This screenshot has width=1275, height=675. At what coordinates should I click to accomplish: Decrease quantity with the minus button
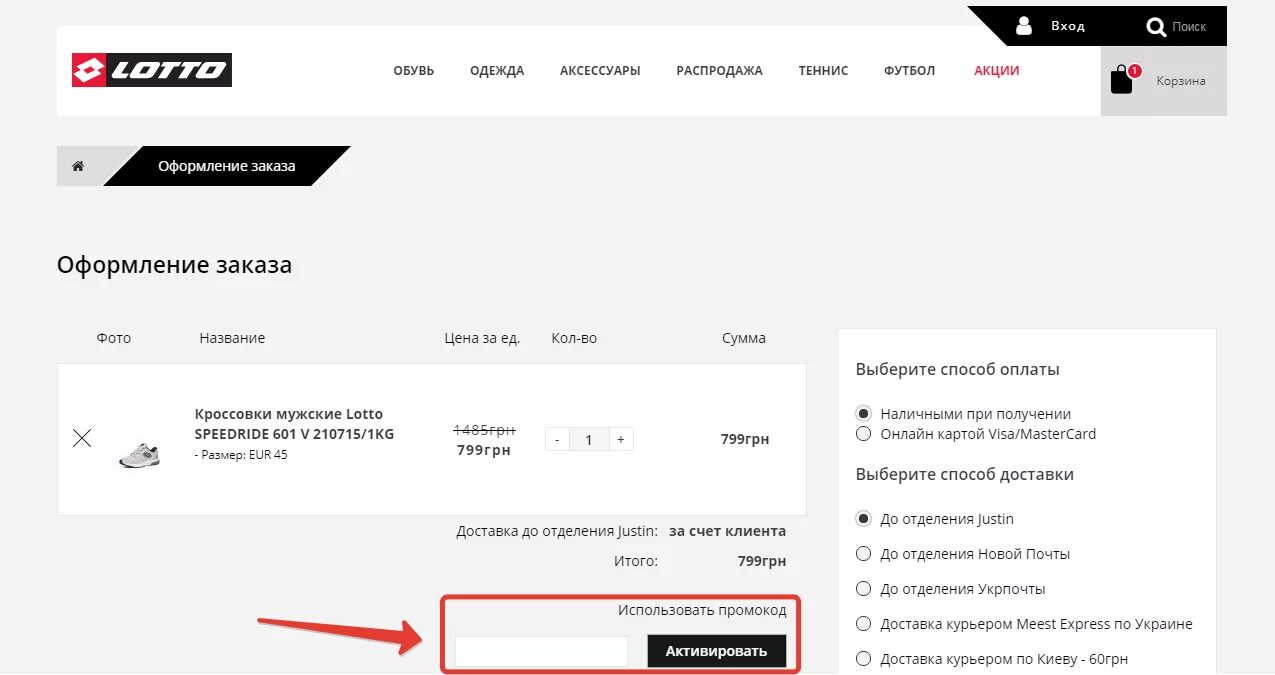(557, 439)
